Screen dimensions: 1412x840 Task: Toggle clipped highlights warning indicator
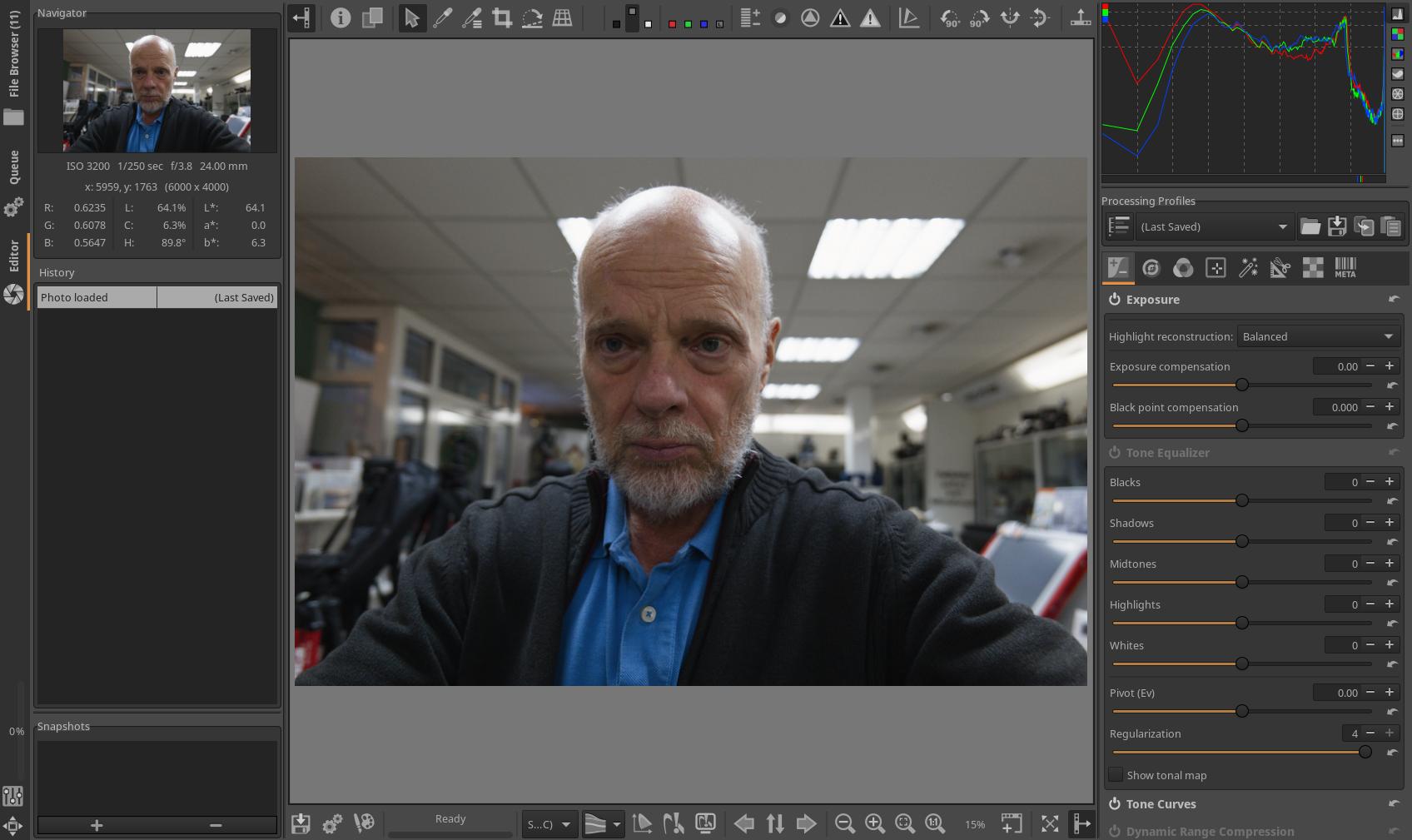(x=870, y=18)
